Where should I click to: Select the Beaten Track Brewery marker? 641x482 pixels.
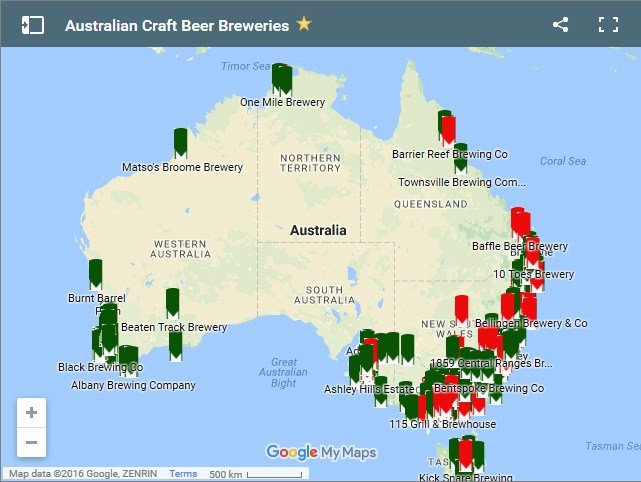[173, 303]
